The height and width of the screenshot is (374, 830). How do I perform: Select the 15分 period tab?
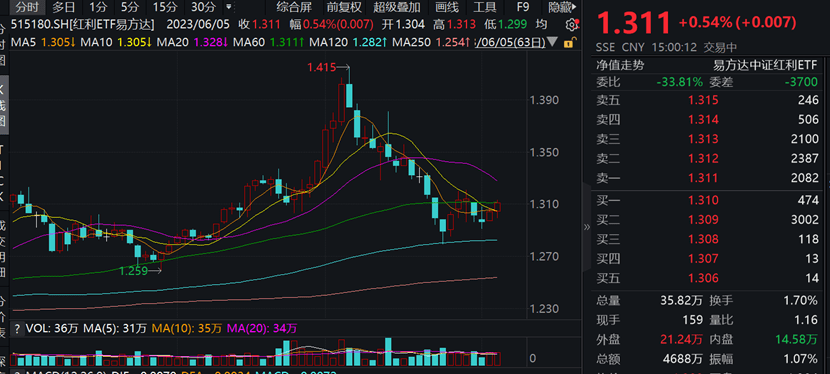point(165,7)
